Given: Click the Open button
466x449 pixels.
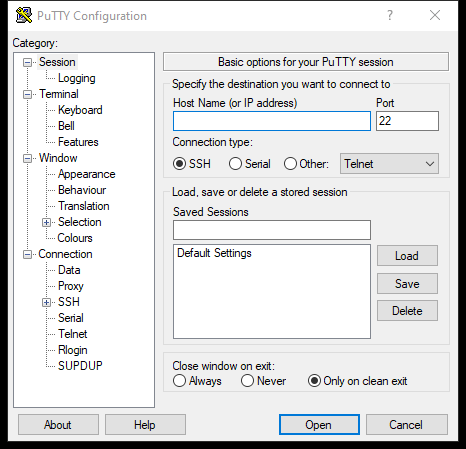Looking at the screenshot, I should (x=319, y=425).
